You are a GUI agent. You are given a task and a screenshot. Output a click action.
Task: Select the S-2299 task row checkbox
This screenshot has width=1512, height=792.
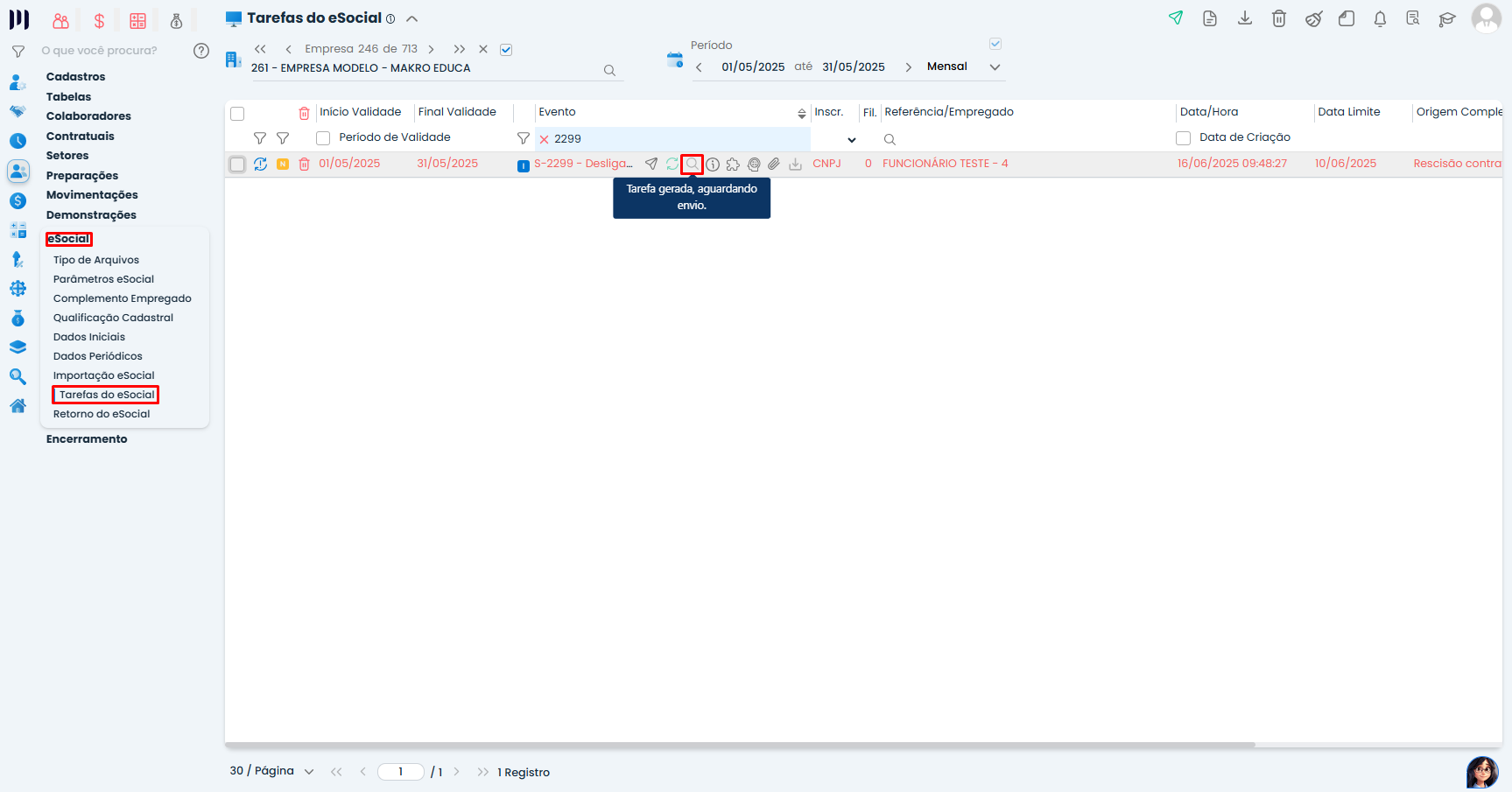point(237,165)
